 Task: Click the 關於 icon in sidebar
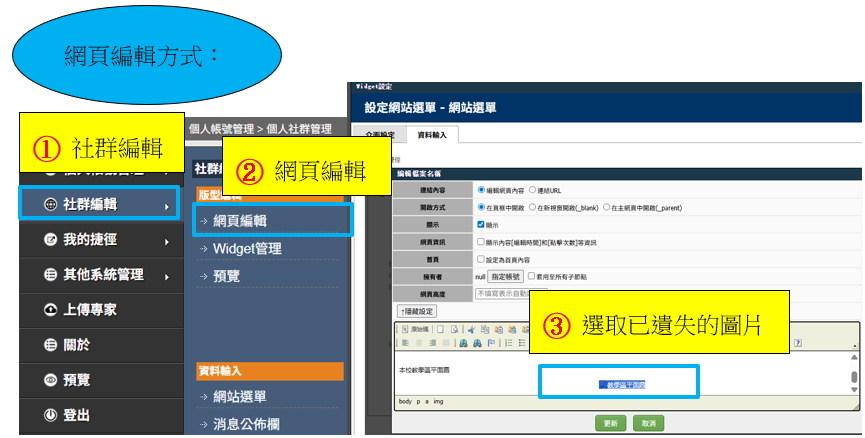(x=50, y=345)
